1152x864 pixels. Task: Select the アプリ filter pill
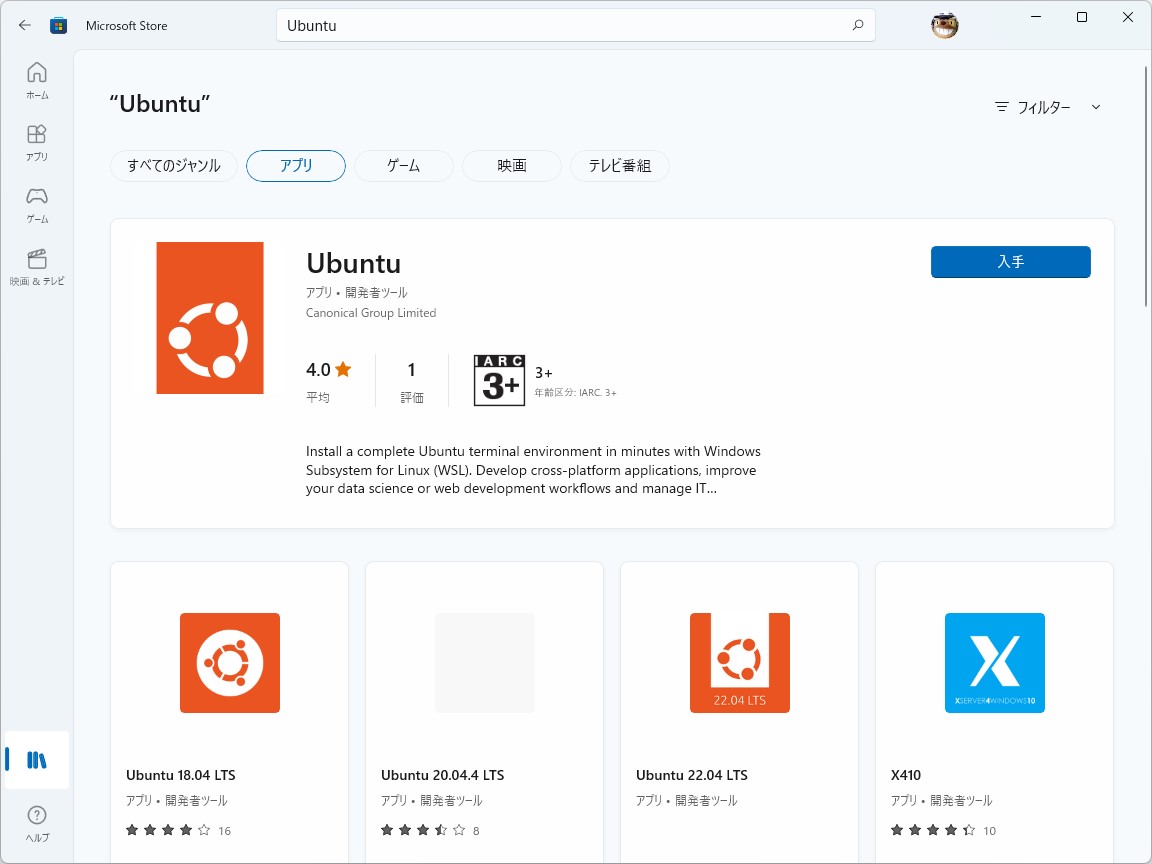[x=295, y=166]
